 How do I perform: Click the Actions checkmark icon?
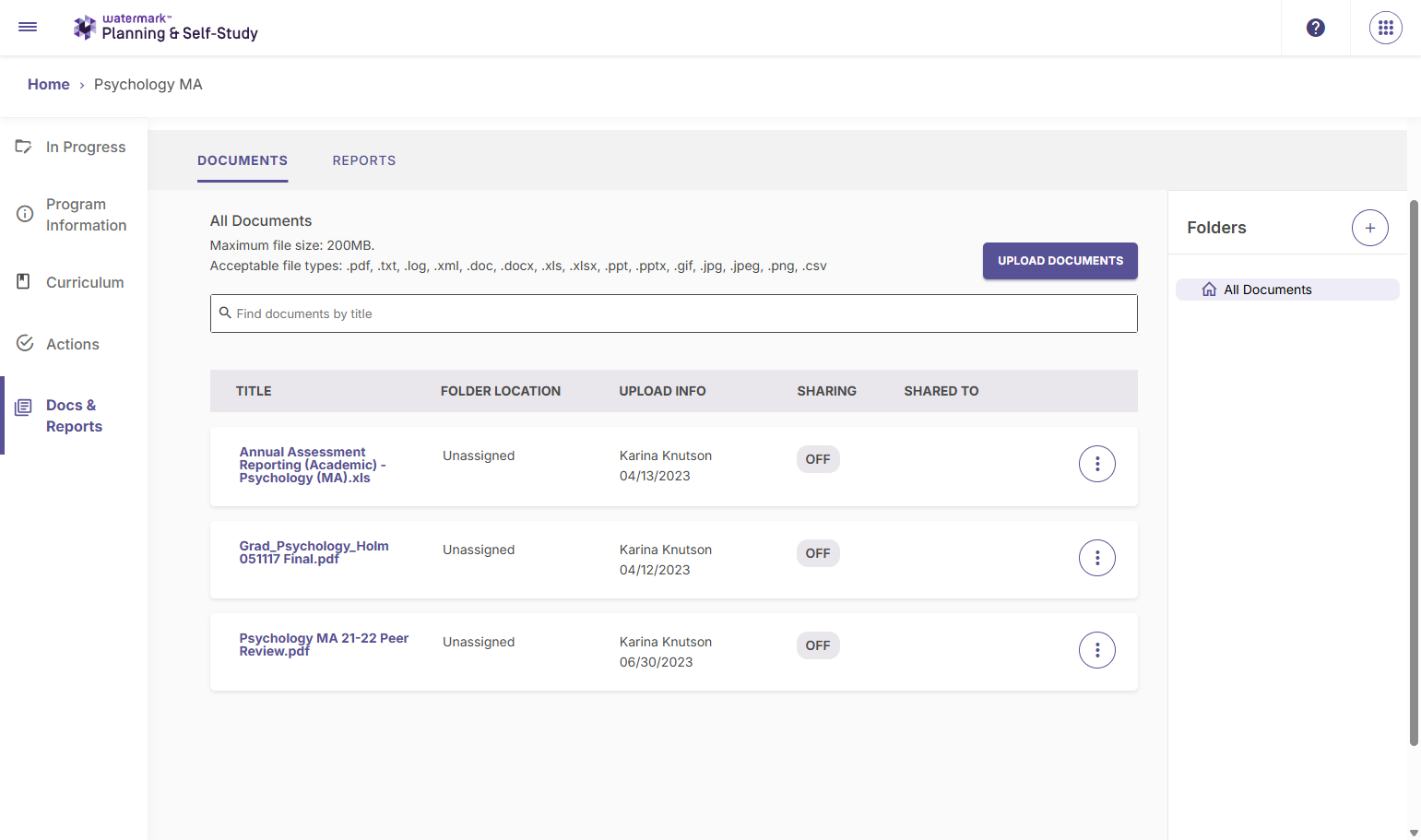pyautogui.click(x=25, y=343)
